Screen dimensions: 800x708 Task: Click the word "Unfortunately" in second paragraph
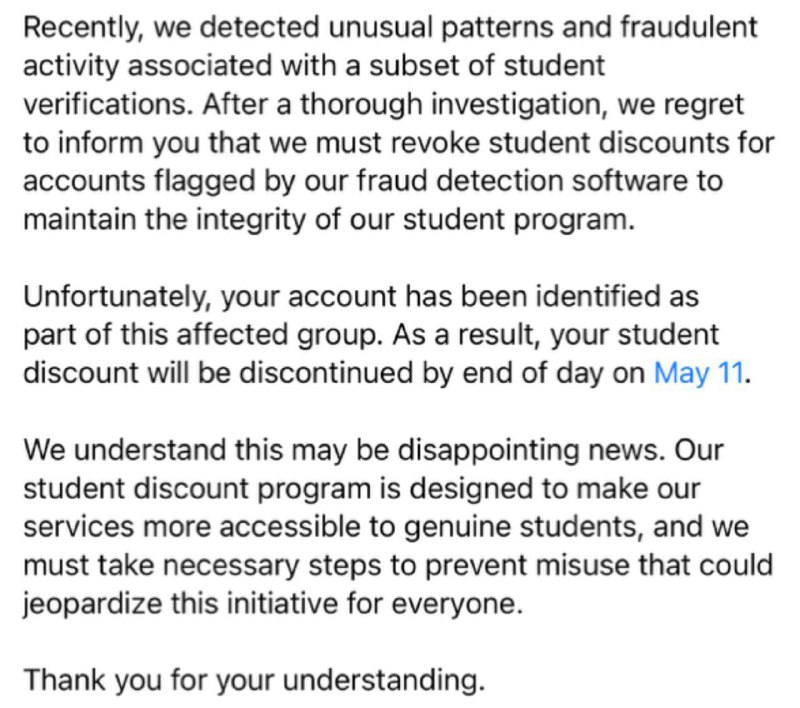tap(116, 297)
